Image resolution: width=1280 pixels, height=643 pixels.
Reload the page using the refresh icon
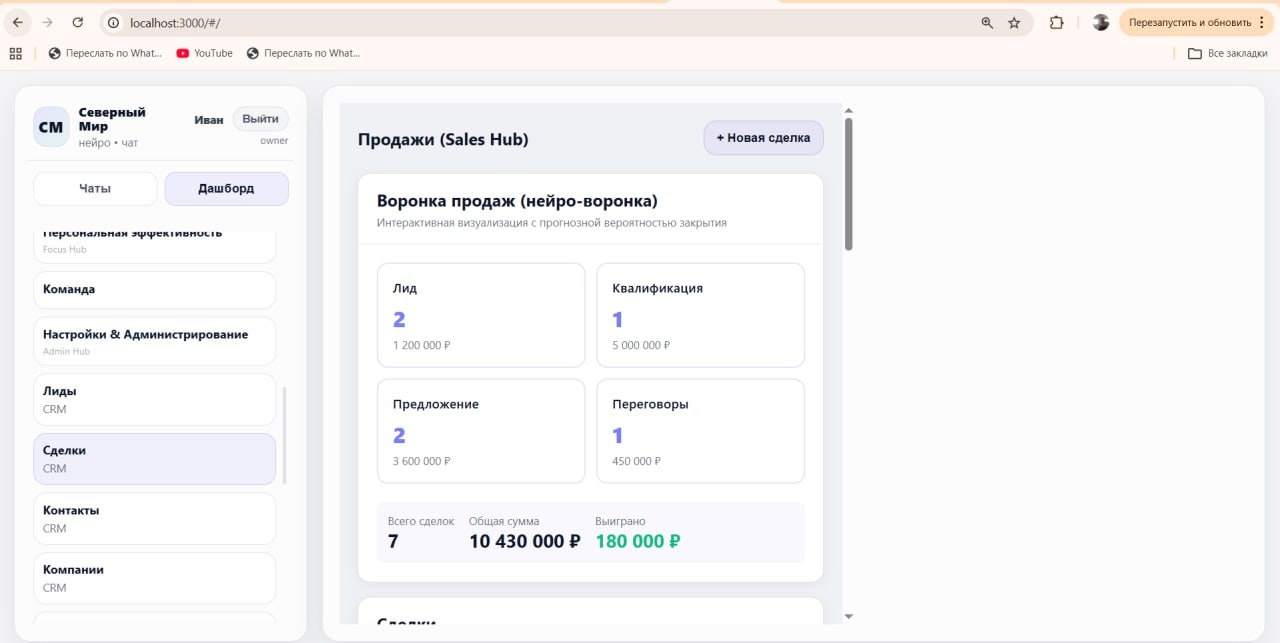(x=78, y=21)
